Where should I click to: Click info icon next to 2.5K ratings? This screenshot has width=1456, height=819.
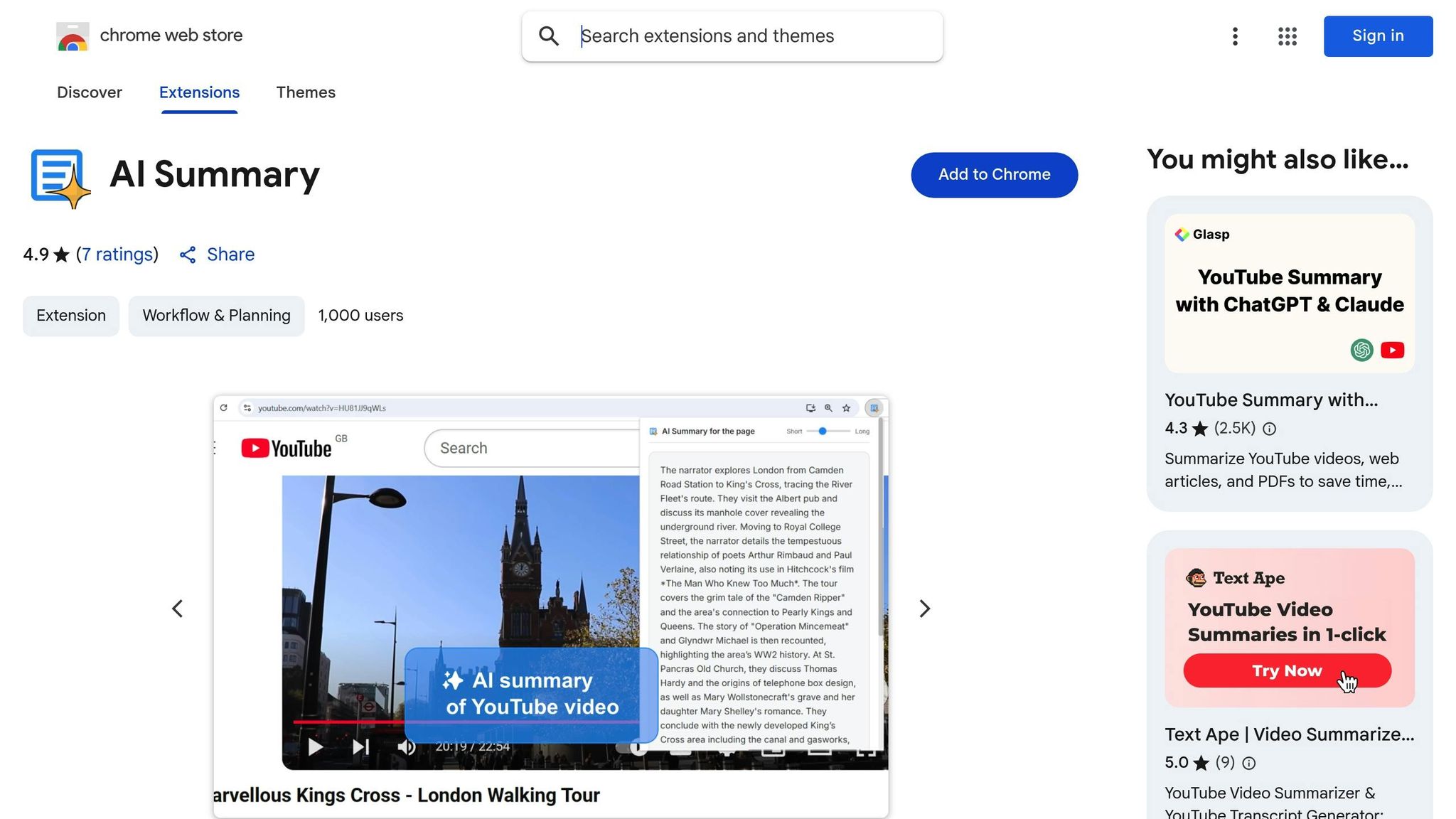click(x=1269, y=429)
